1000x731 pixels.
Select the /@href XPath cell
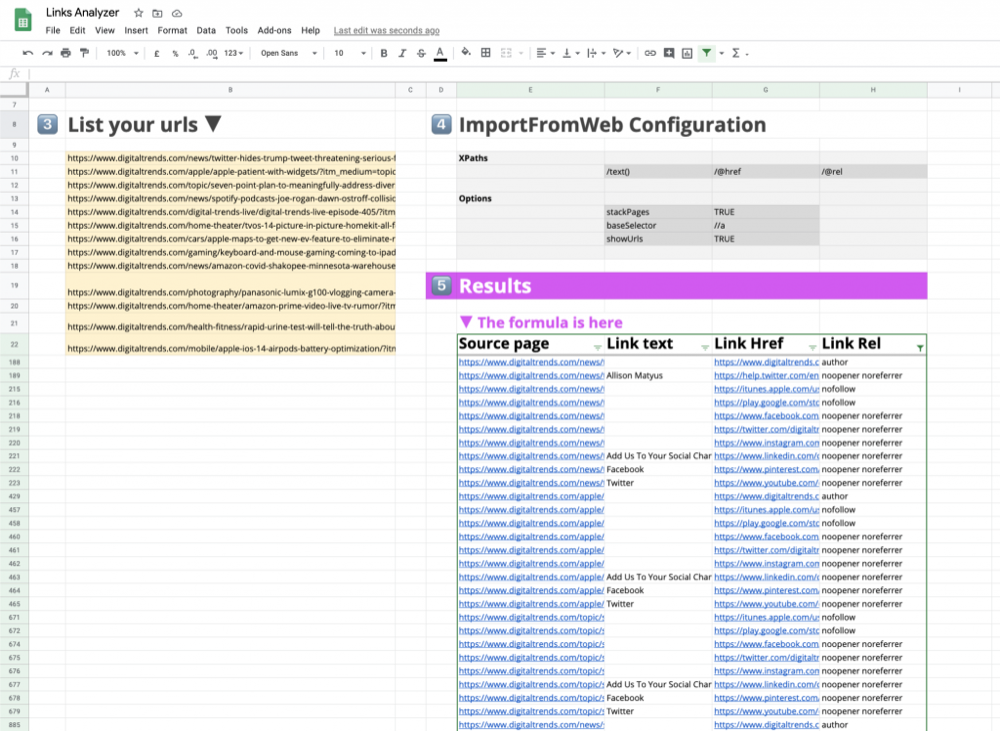pyautogui.click(x=766, y=172)
